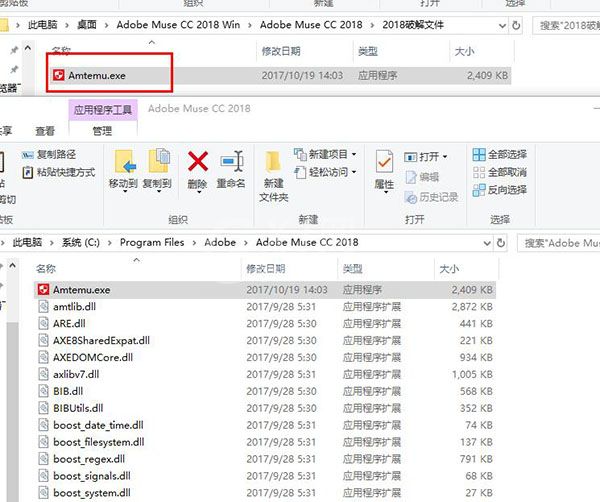Click the Edit (编辑) ribbon button
Image resolution: width=600 pixels, height=502 pixels.
[x=422, y=177]
